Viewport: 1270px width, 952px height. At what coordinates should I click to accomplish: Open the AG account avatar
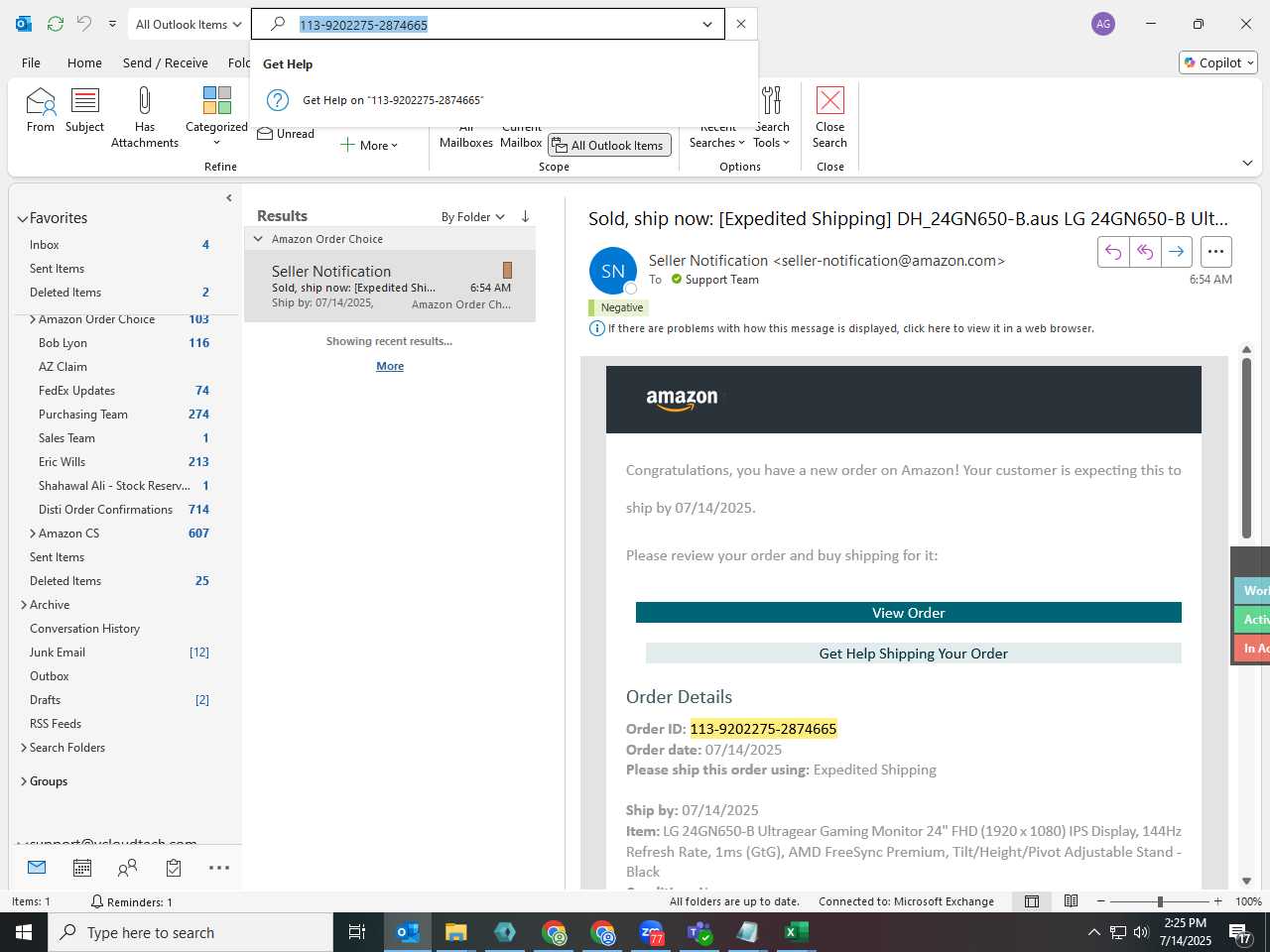pyautogui.click(x=1103, y=24)
